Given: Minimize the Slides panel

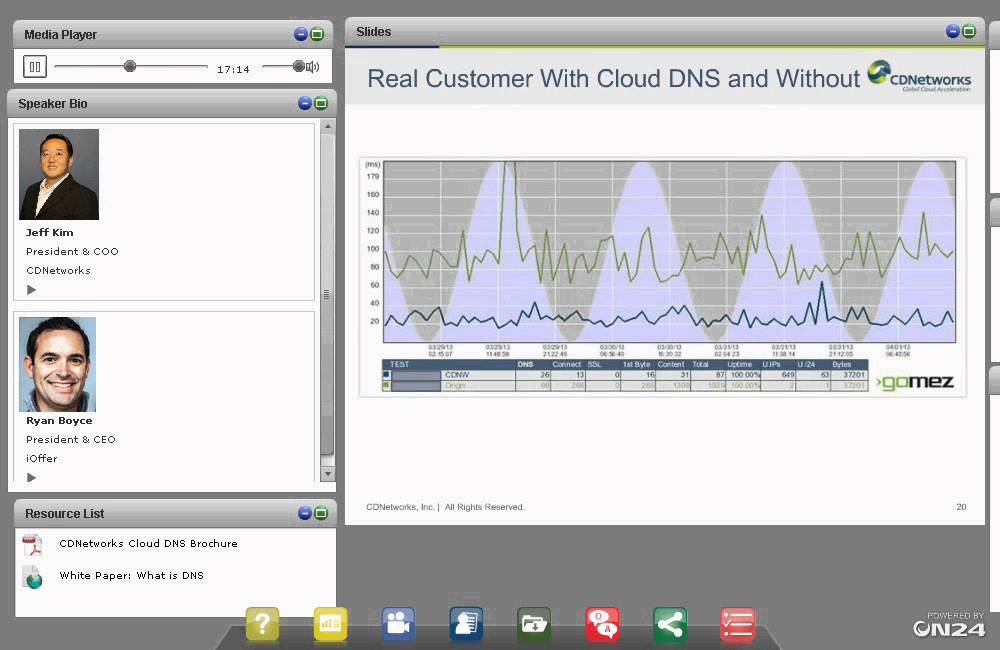Looking at the screenshot, I should tap(953, 31).
